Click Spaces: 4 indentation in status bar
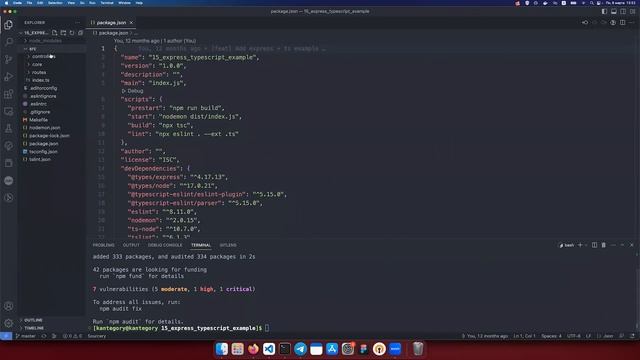Screen dimensions: 640x360 (x=551, y=336)
